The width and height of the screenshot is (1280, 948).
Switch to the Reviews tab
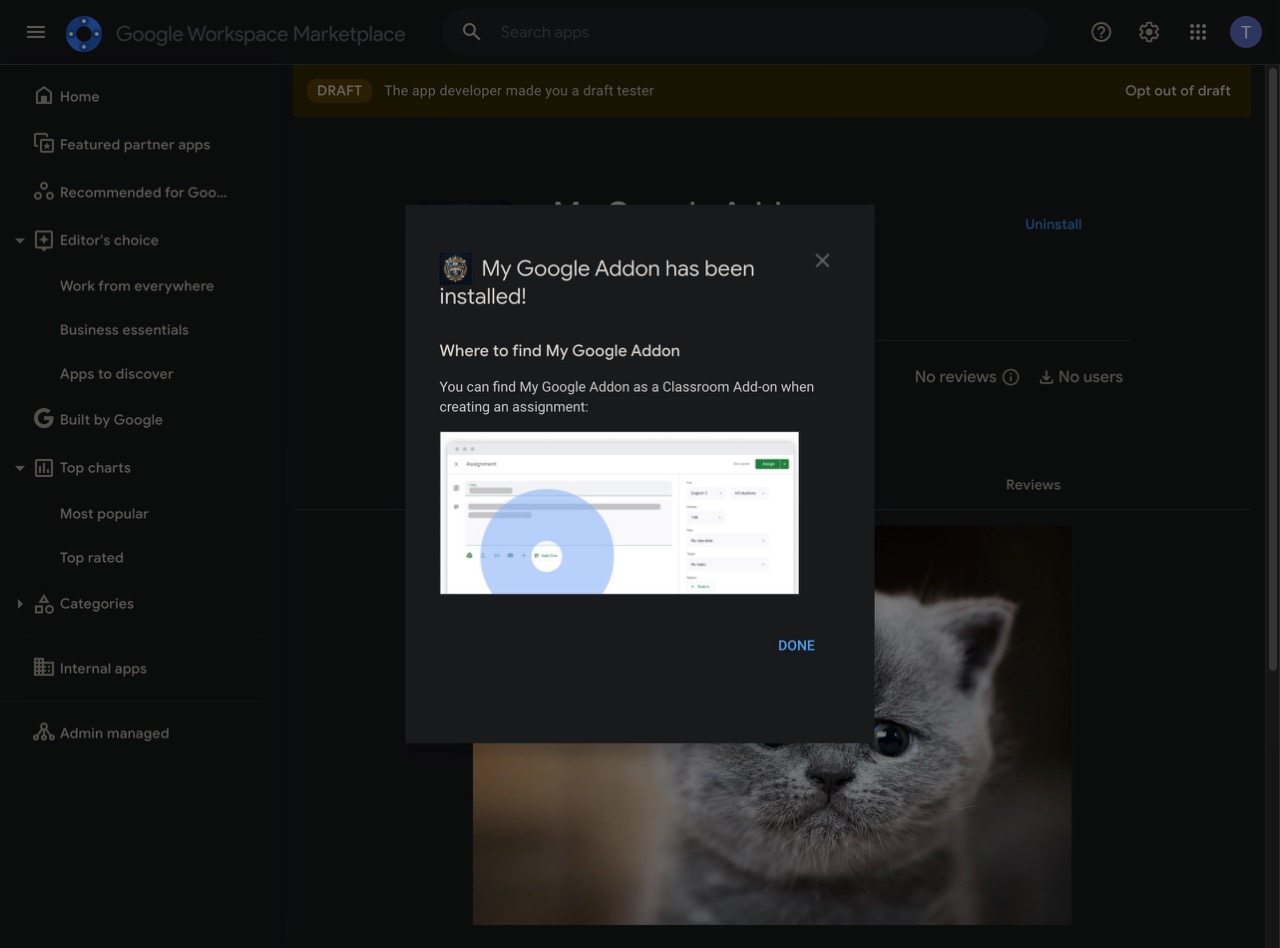[x=1033, y=485]
